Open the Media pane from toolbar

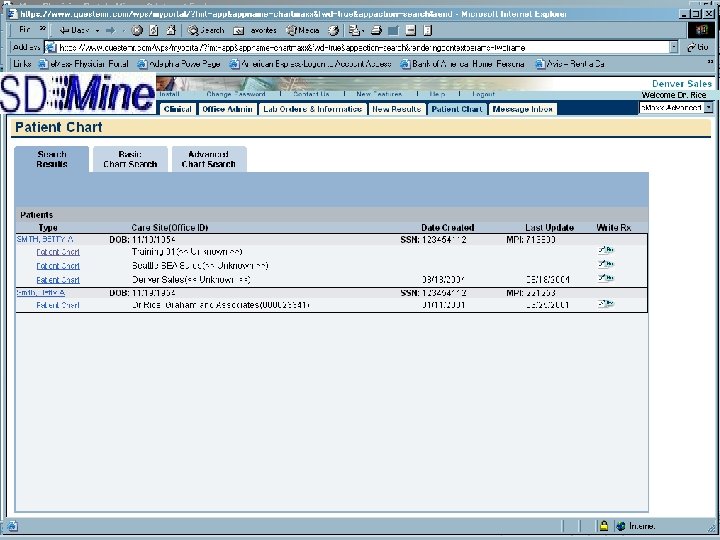[x=303, y=30]
